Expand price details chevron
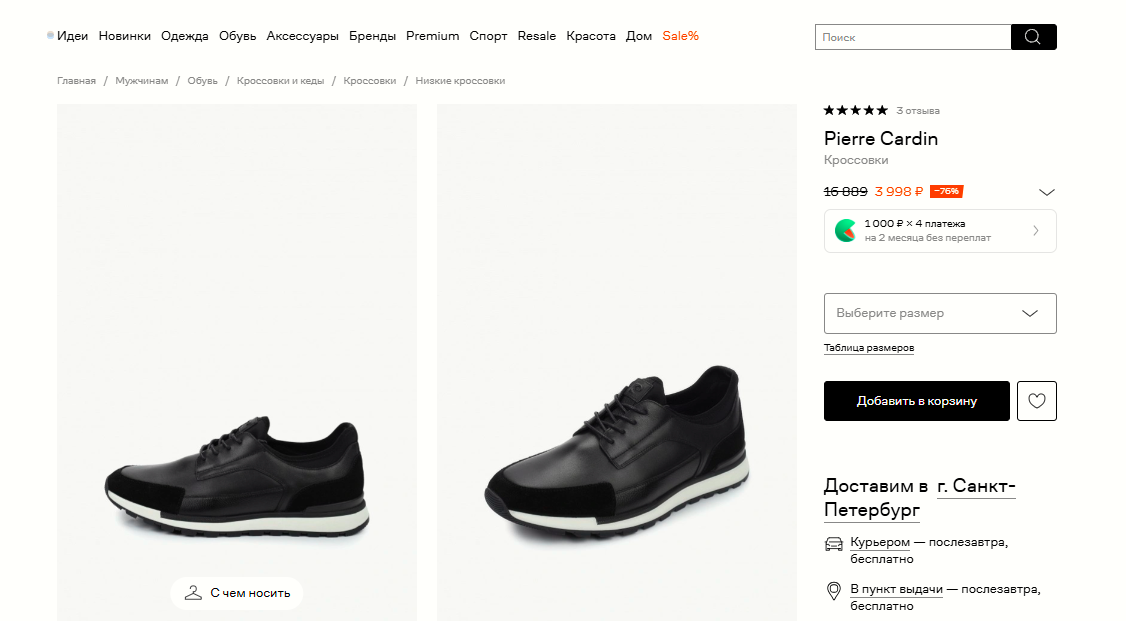Viewport: 1126px width, 621px height. (x=1047, y=192)
